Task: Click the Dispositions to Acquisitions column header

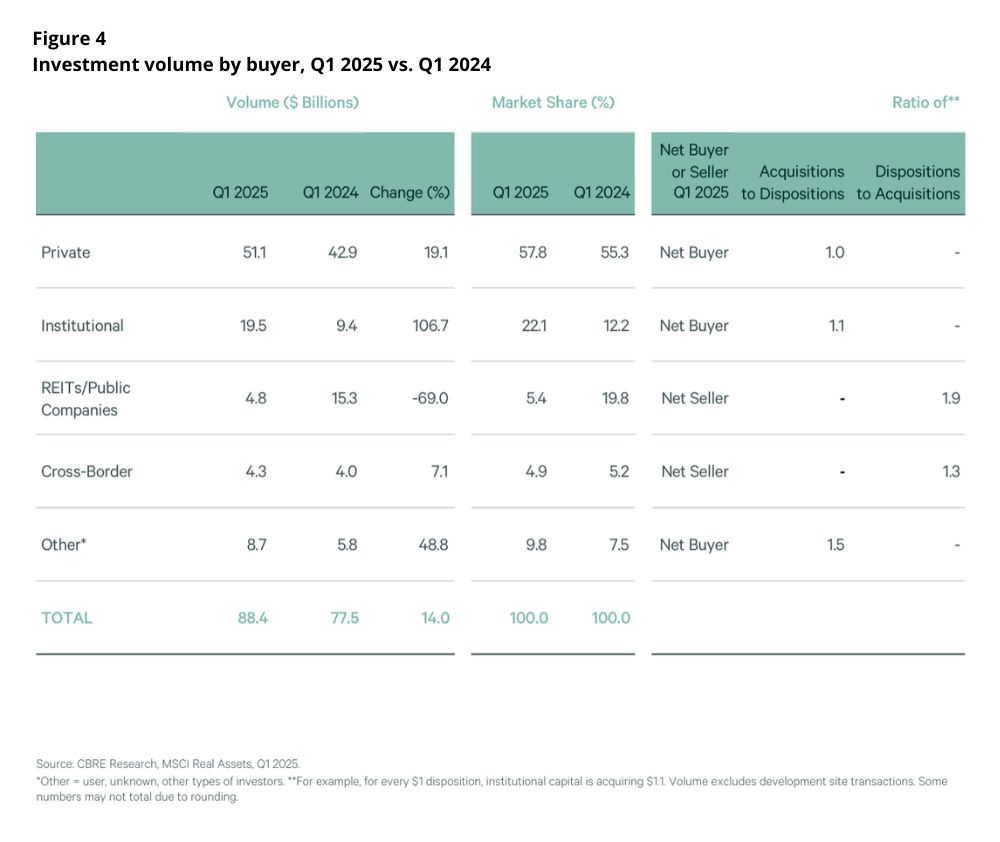Action: click(909, 183)
